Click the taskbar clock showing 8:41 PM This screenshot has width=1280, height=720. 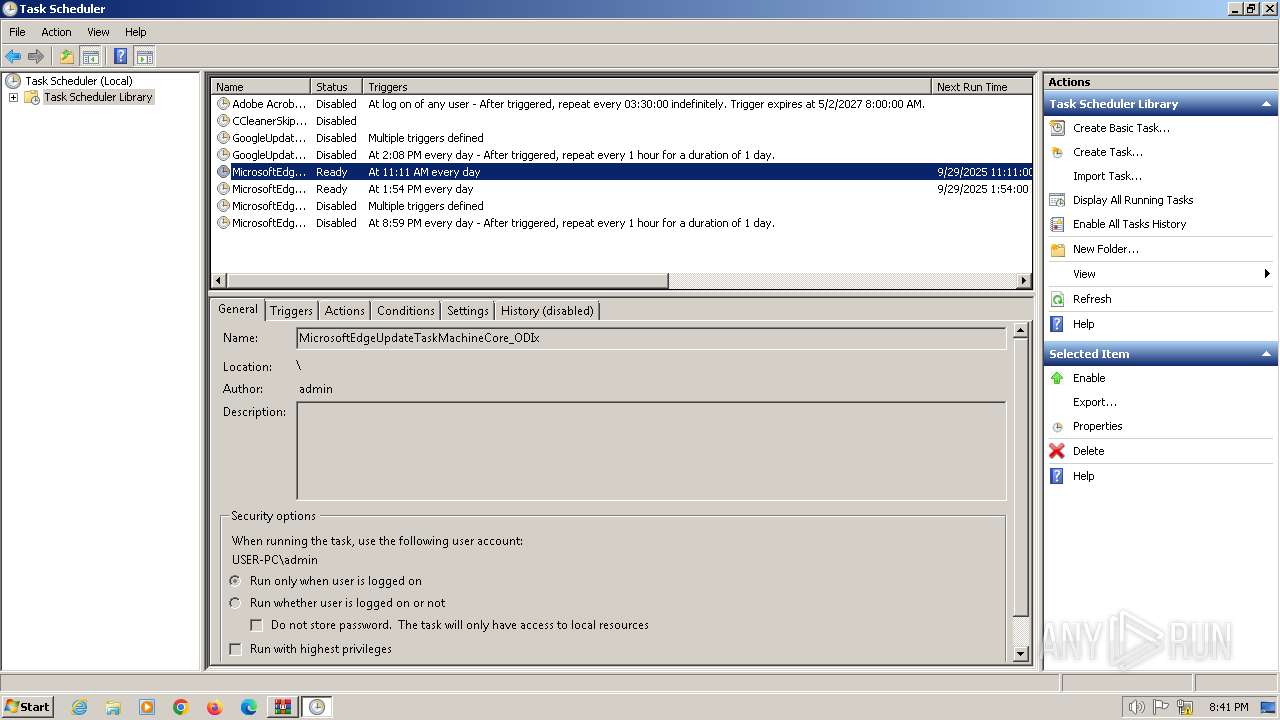[x=1228, y=707]
